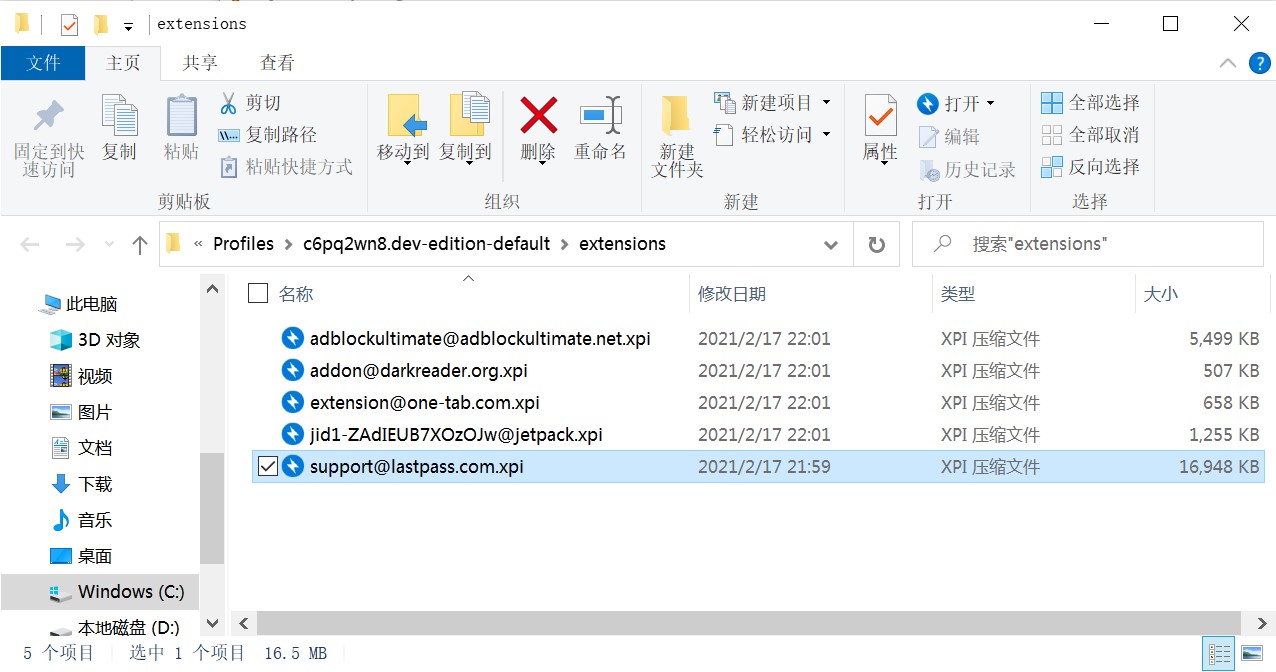This screenshot has width=1276, height=672.
Task: Refresh the extensions folder view
Action: tap(877, 244)
